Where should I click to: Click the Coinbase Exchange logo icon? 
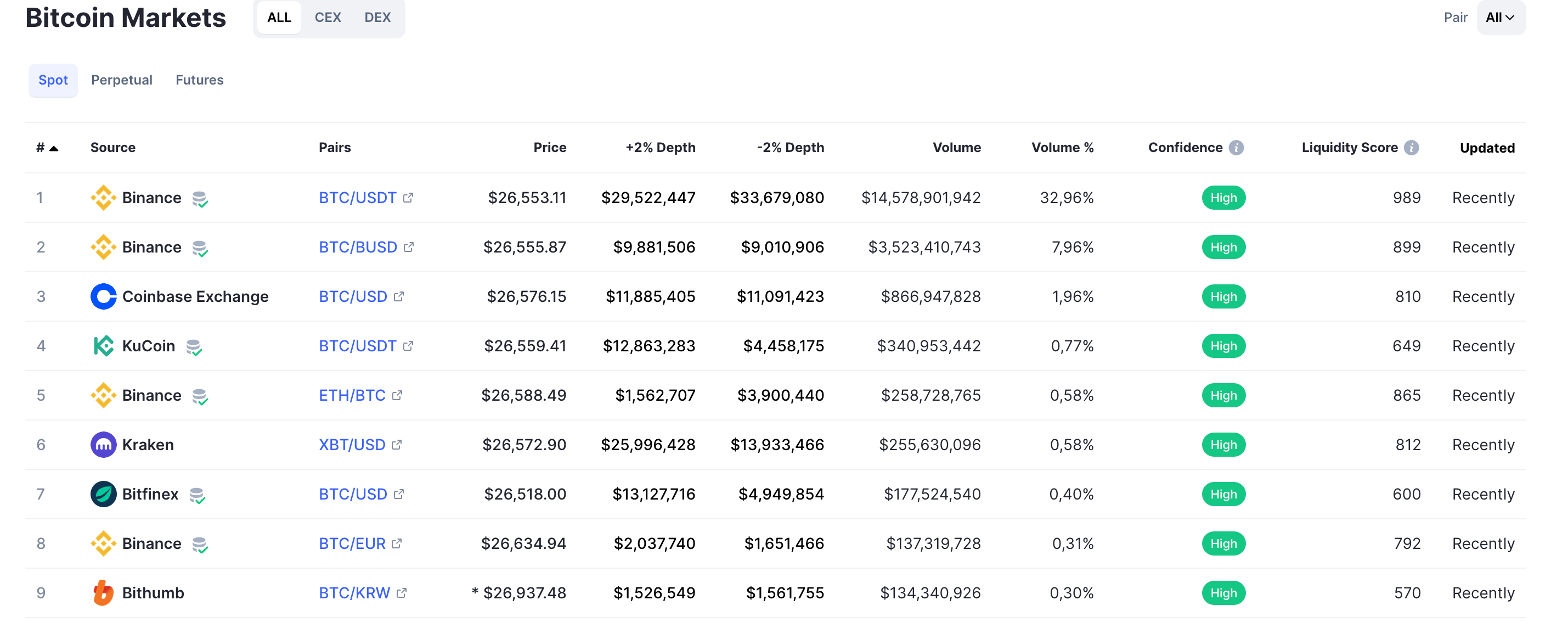coord(104,296)
